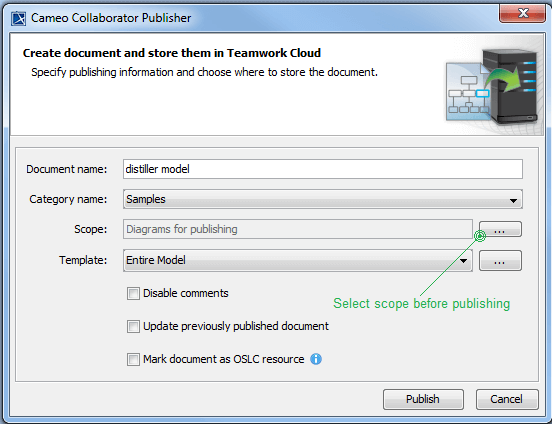Click the heading Create document and store them
The image size is (552, 424).
click(172, 53)
